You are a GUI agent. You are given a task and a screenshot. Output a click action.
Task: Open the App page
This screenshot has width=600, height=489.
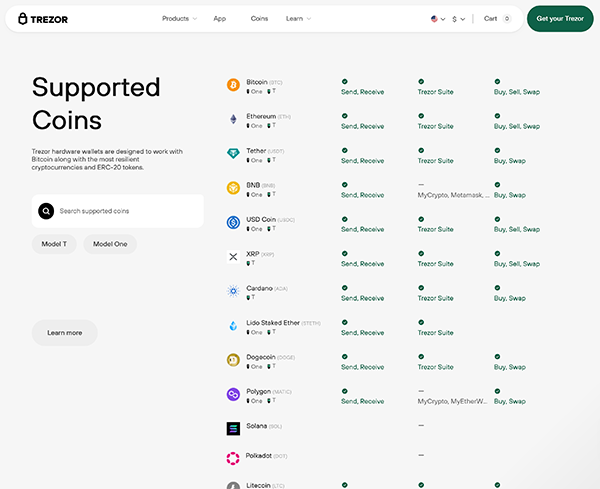pyautogui.click(x=220, y=18)
